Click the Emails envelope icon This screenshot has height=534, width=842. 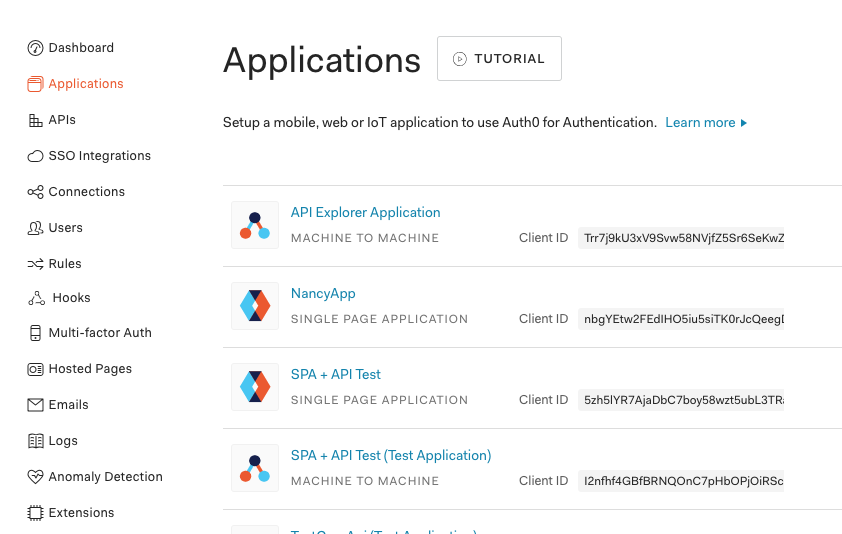point(35,405)
